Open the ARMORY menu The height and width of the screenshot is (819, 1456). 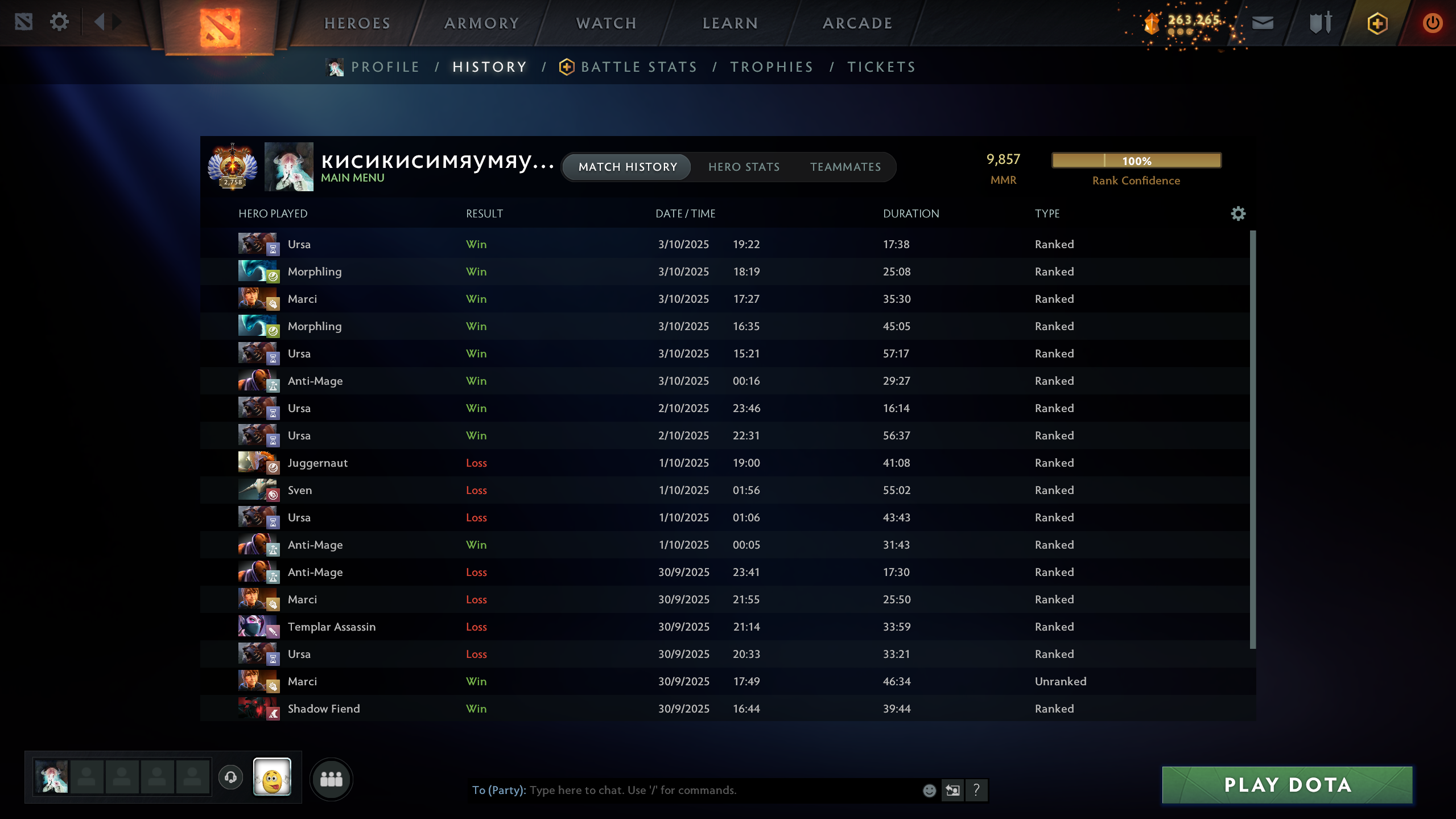click(x=481, y=23)
